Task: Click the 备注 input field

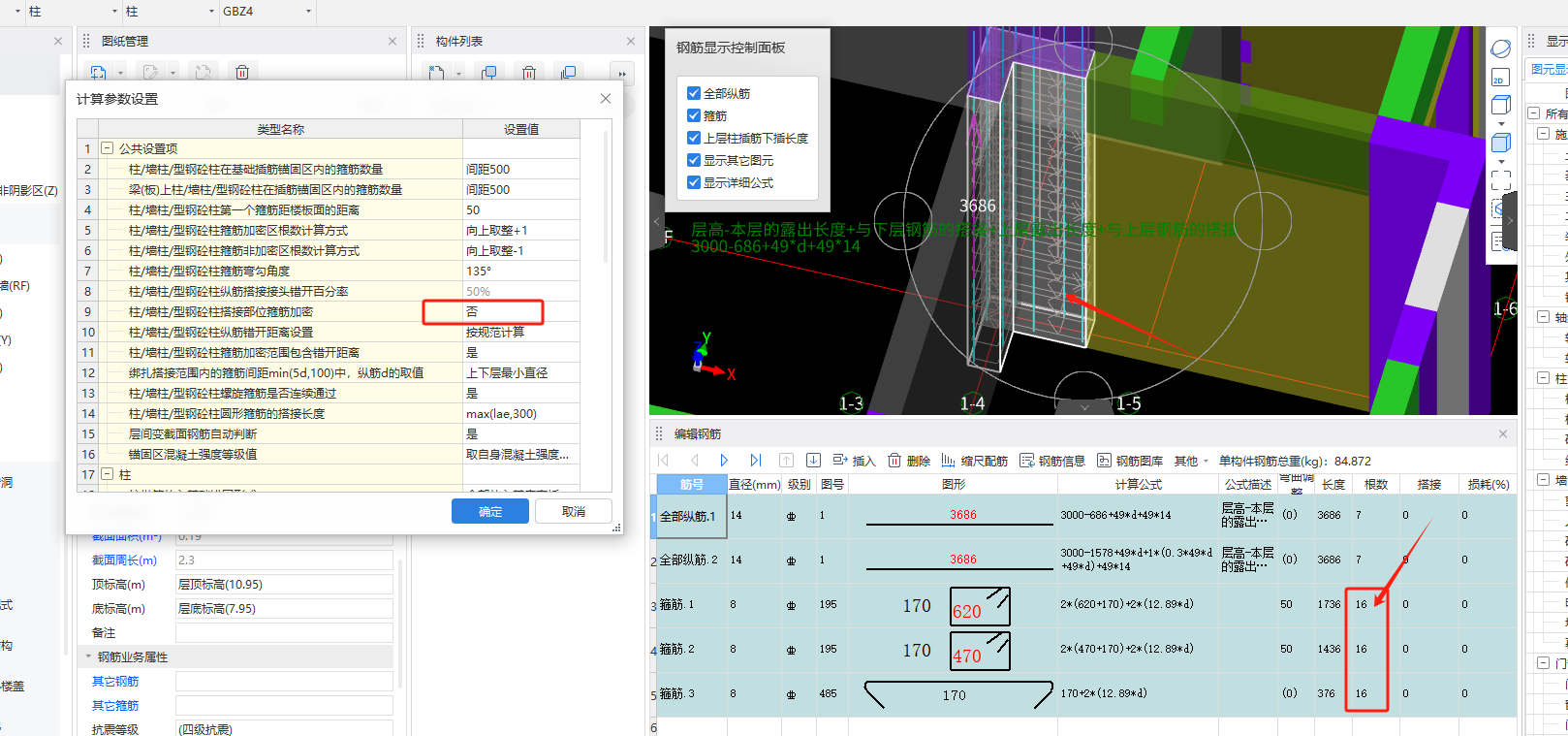Action: 284,633
